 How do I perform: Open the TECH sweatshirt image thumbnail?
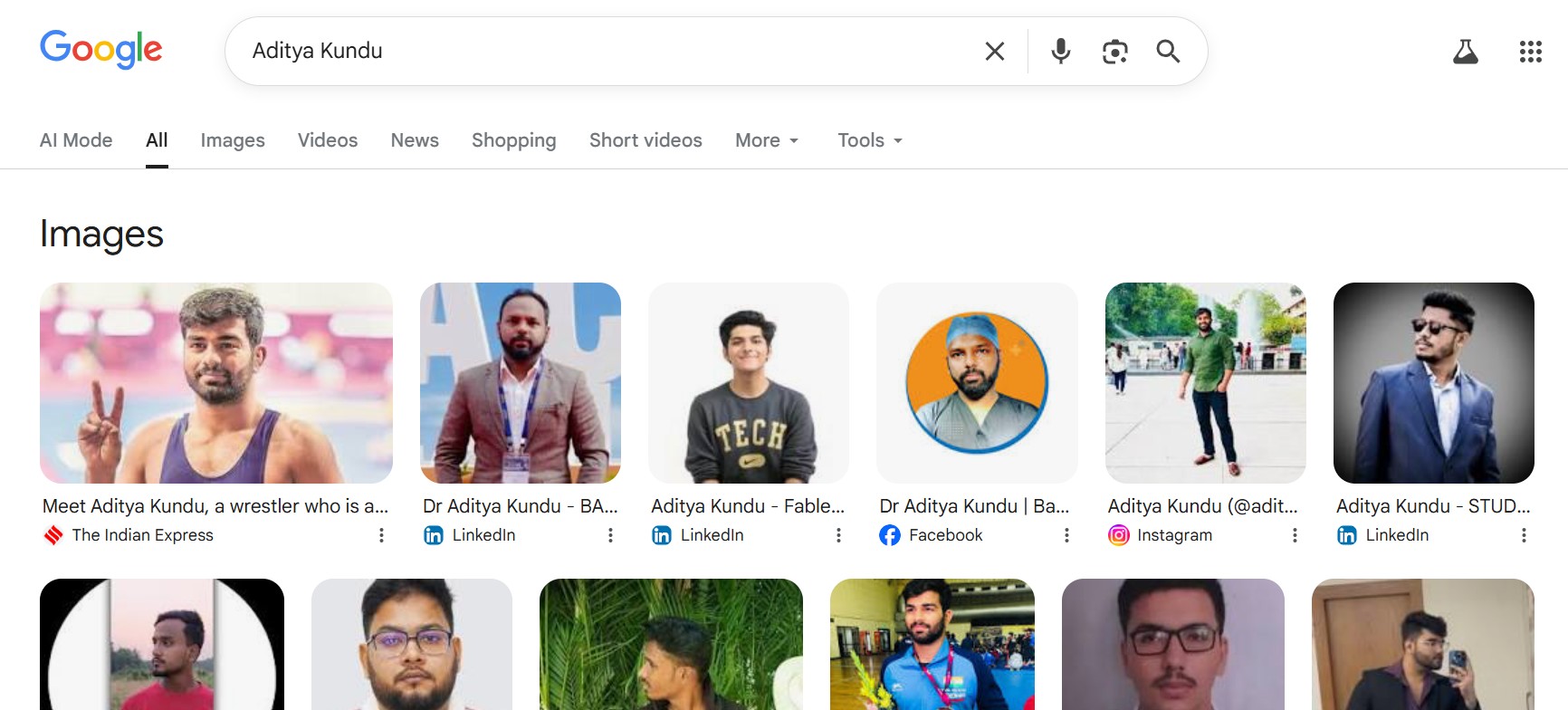coord(748,383)
